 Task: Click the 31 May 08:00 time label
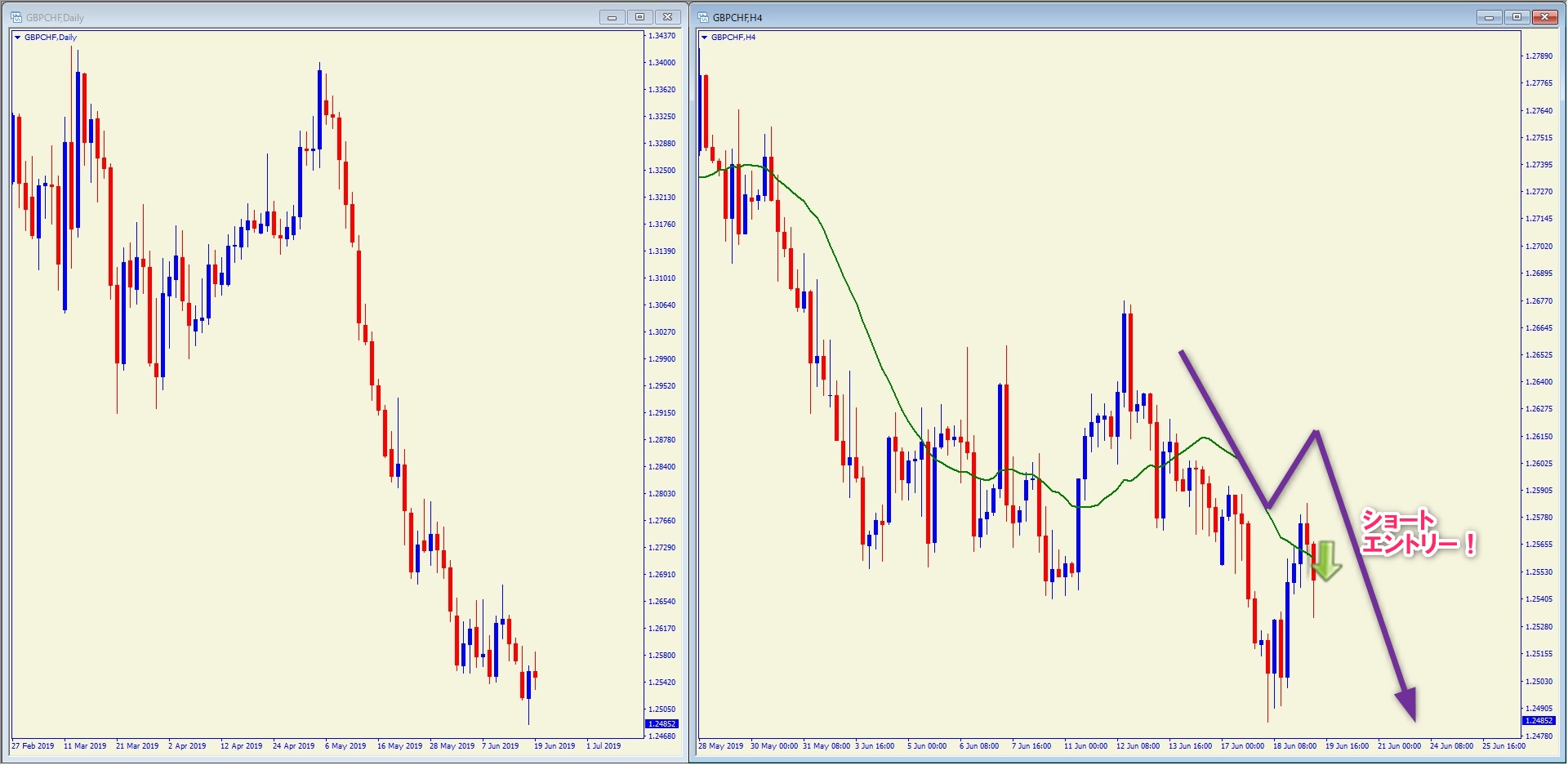click(826, 746)
